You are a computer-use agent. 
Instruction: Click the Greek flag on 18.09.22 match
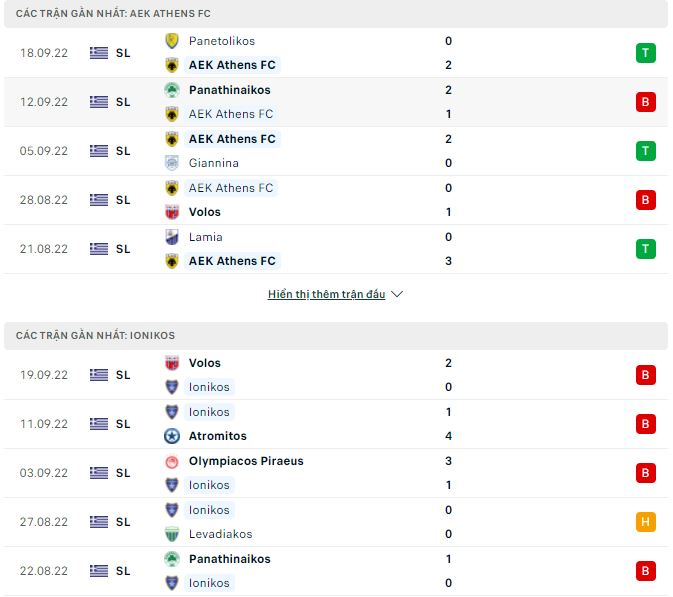[x=99, y=53]
